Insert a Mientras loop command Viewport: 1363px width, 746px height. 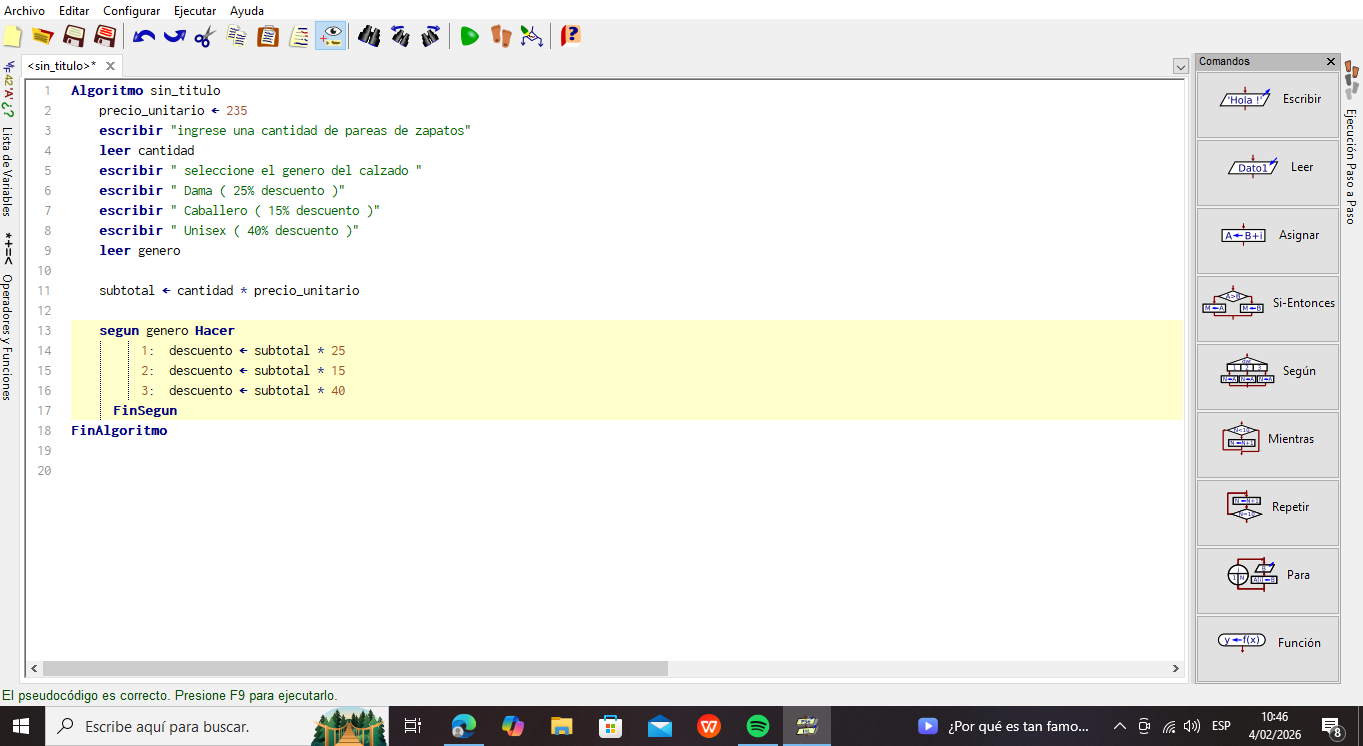[x=1268, y=439]
